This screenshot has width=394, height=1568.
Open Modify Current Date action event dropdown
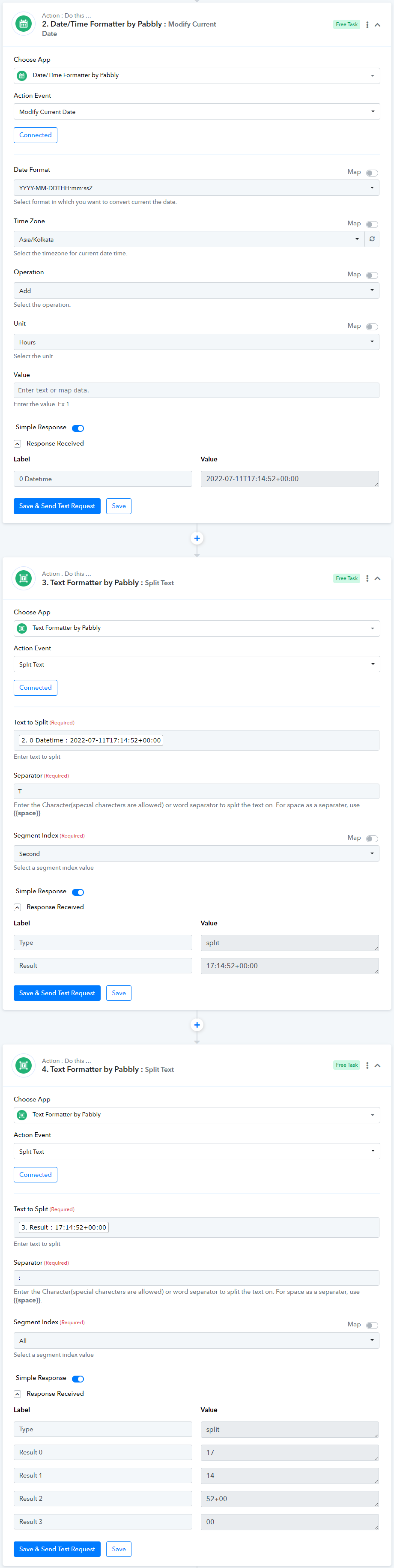tap(197, 111)
